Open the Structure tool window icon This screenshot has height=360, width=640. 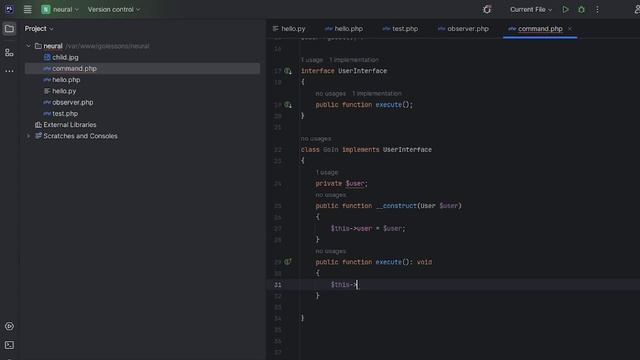point(9,53)
